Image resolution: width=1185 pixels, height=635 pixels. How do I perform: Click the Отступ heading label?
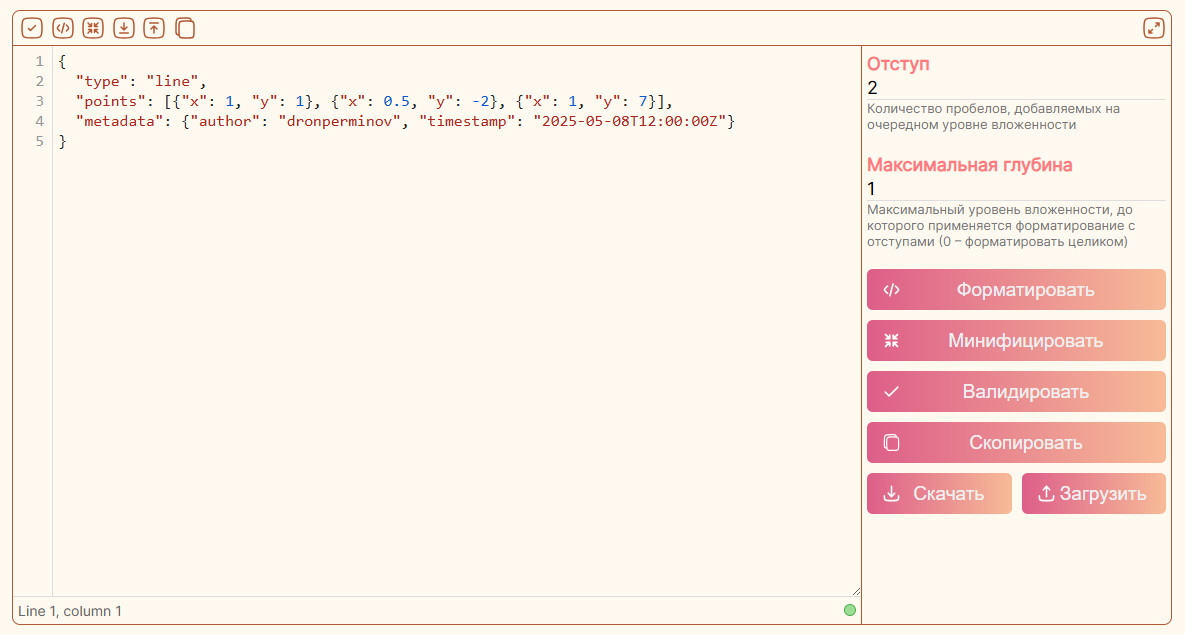pos(898,64)
